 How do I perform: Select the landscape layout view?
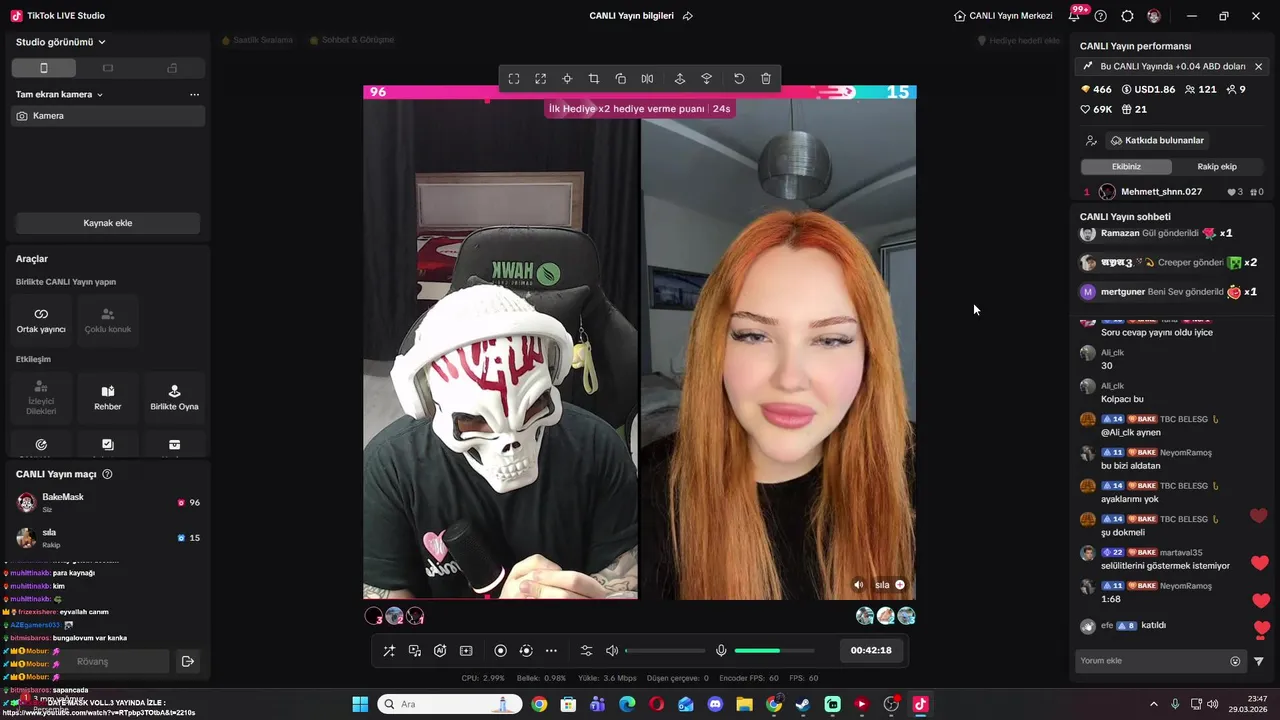coord(108,68)
